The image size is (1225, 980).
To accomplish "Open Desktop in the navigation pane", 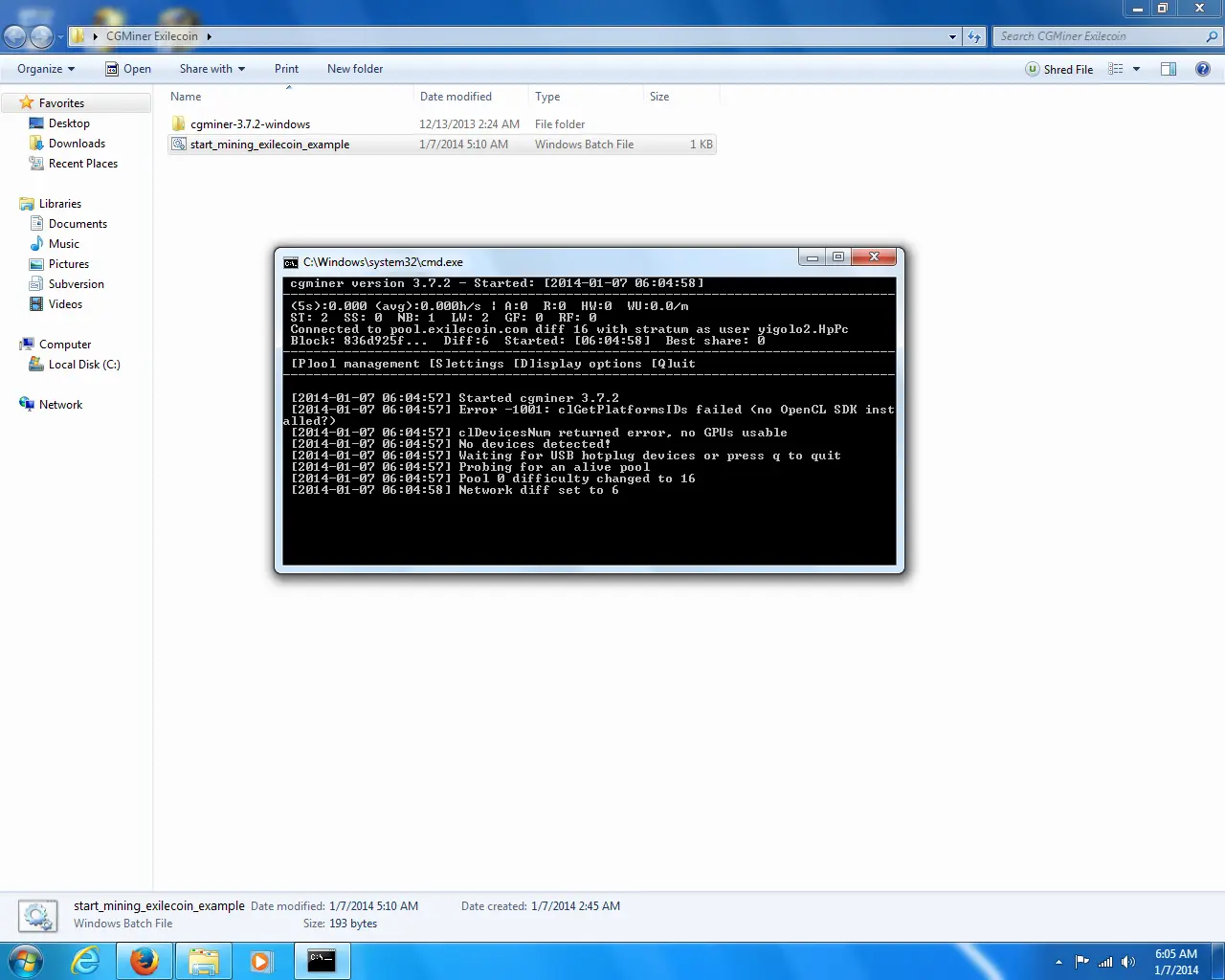I will [x=69, y=123].
